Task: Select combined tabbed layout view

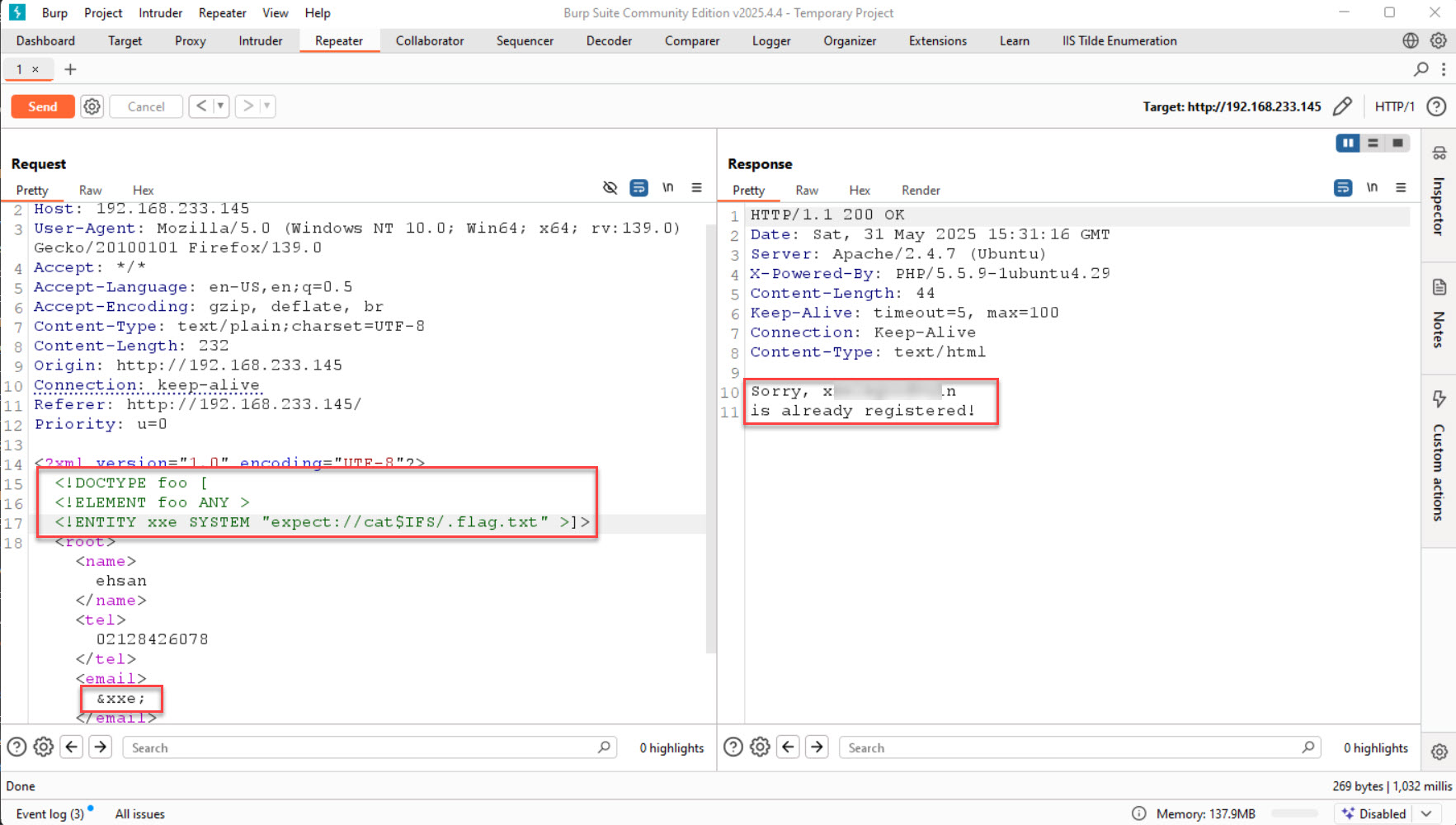Action: pos(1397,143)
